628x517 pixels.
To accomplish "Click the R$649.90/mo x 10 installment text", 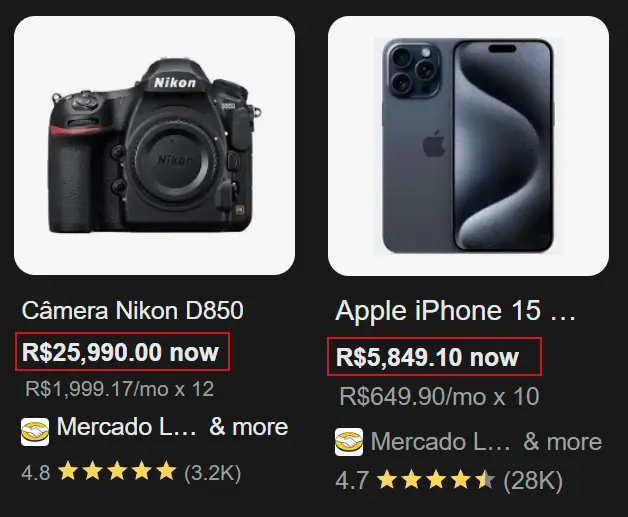I will point(439,397).
